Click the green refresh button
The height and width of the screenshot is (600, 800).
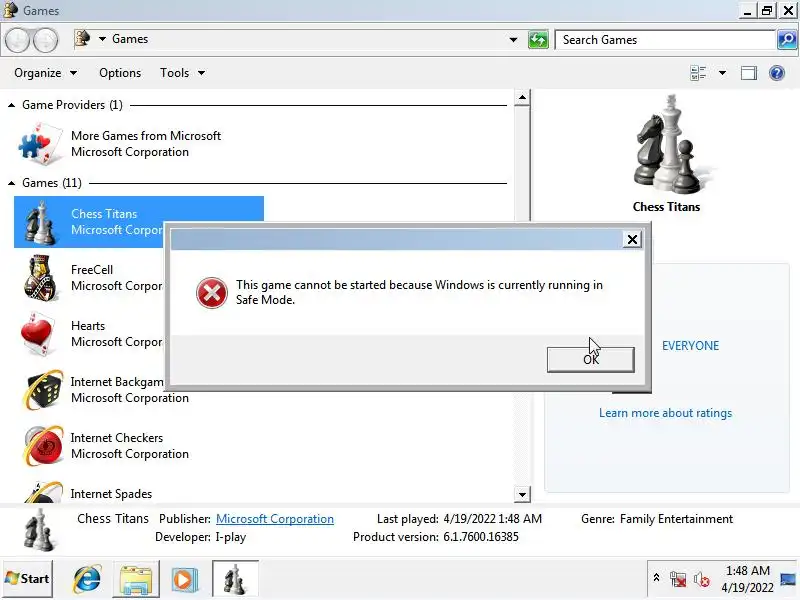coord(538,40)
